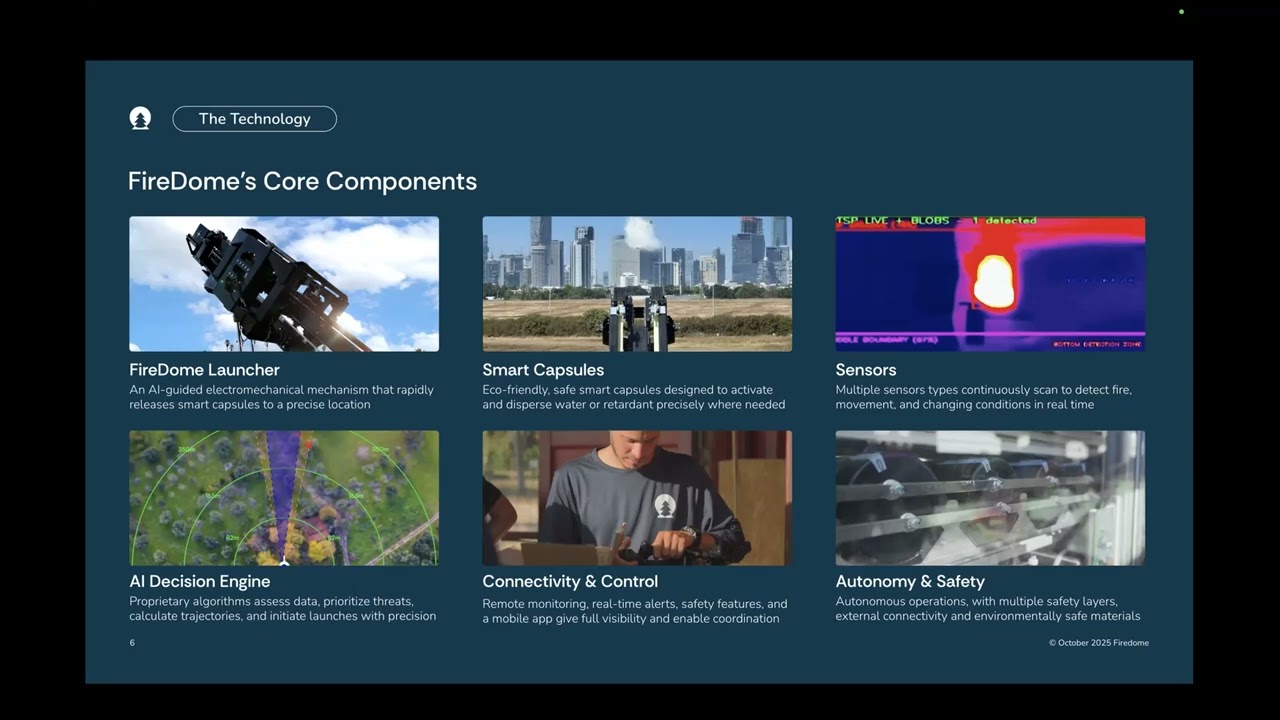1280x720 pixels.
Task: Select the "The Technology" section pill
Action: coord(255,119)
